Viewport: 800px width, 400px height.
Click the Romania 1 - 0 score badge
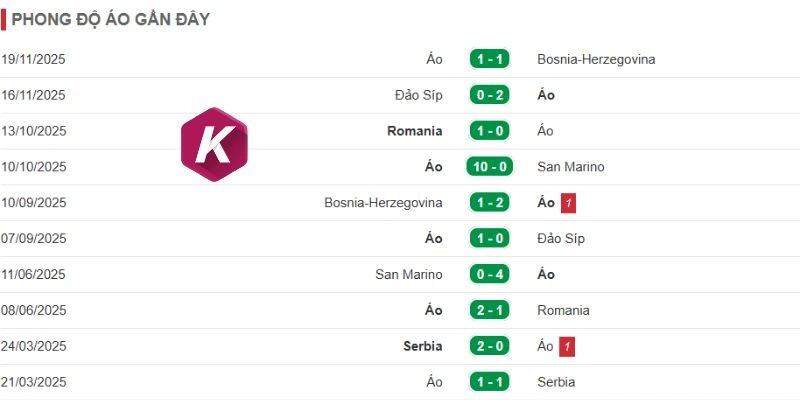point(489,131)
